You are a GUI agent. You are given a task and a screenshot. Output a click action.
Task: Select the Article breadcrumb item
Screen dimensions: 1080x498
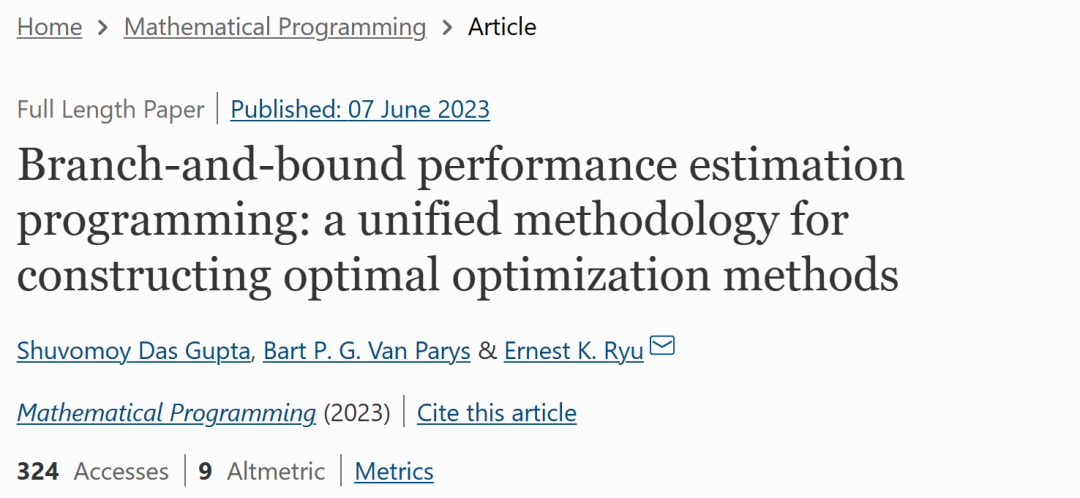coord(502,28)
